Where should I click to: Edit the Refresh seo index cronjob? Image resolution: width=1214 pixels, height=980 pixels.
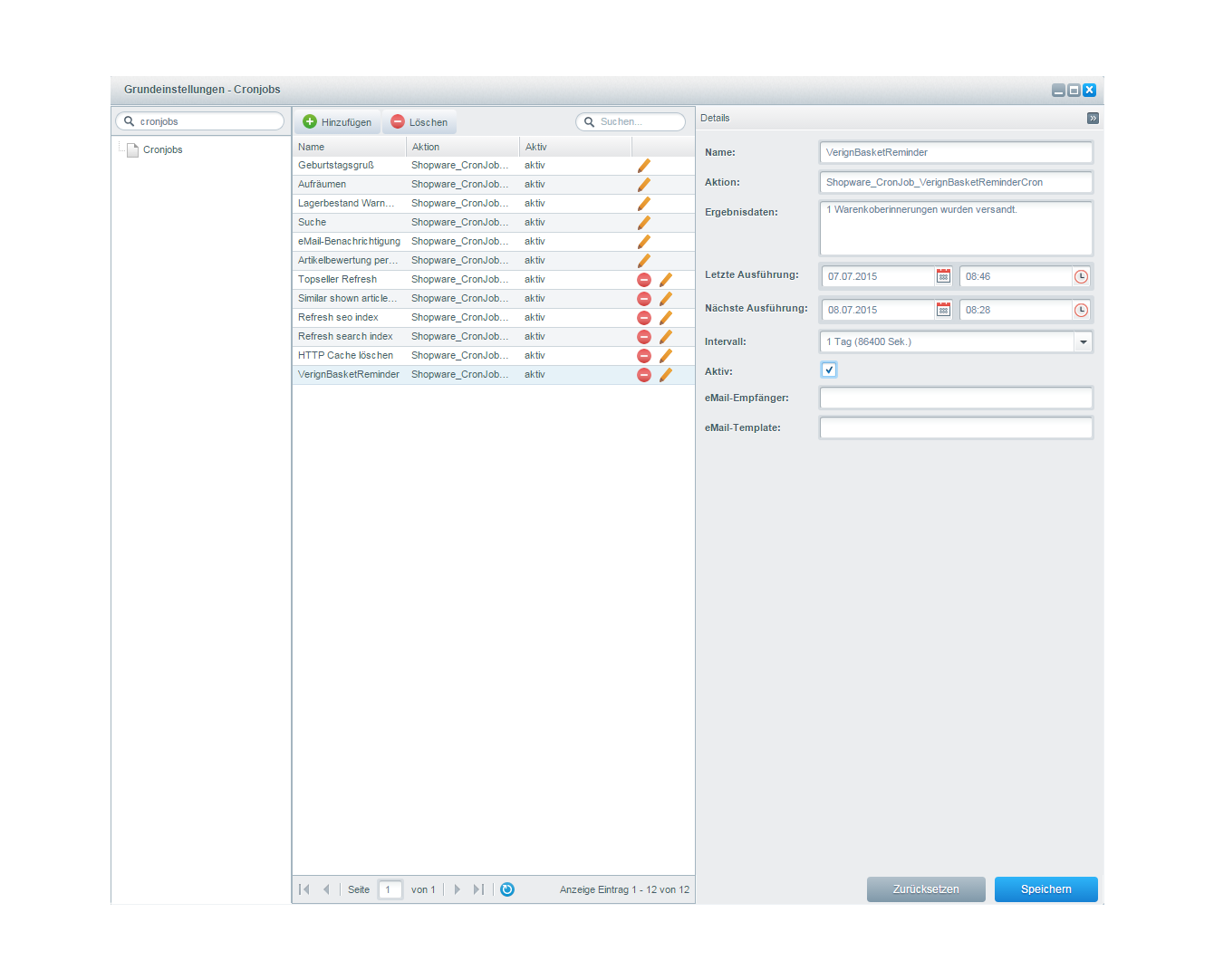[x=666, y=318]
